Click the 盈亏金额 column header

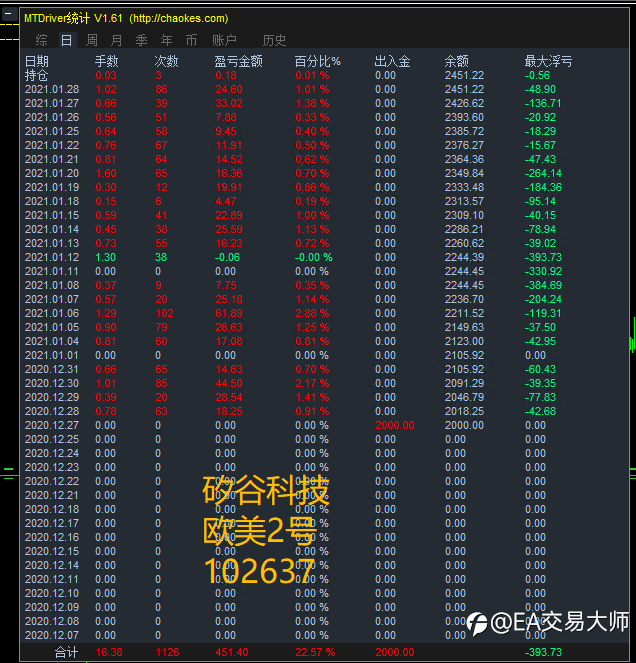tap(238, 61)
